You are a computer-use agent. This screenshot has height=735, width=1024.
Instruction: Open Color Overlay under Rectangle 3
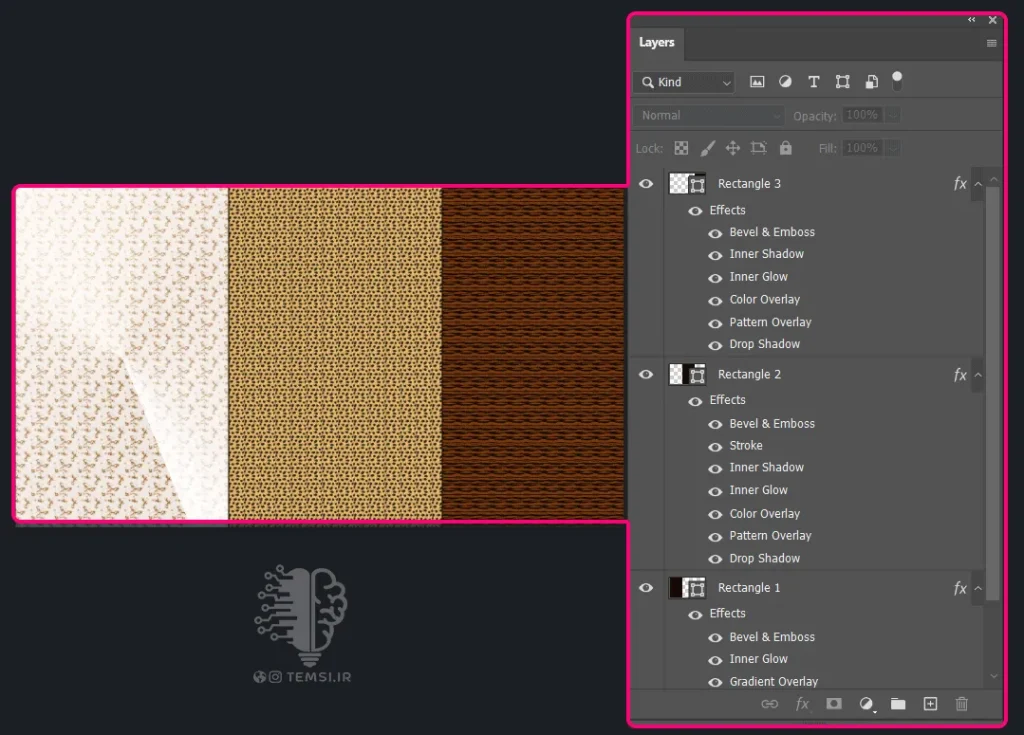pos(765,299)
